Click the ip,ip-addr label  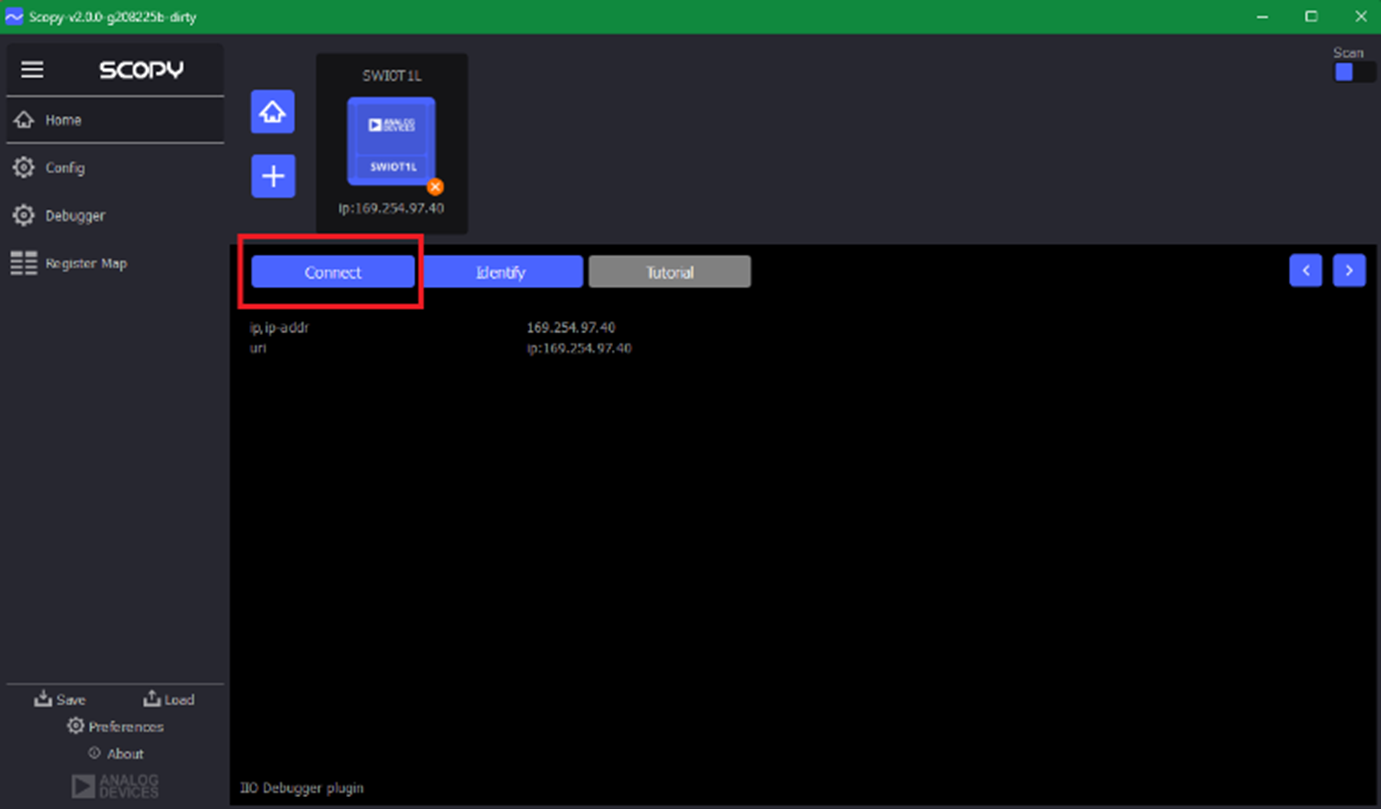pos(279,327)
